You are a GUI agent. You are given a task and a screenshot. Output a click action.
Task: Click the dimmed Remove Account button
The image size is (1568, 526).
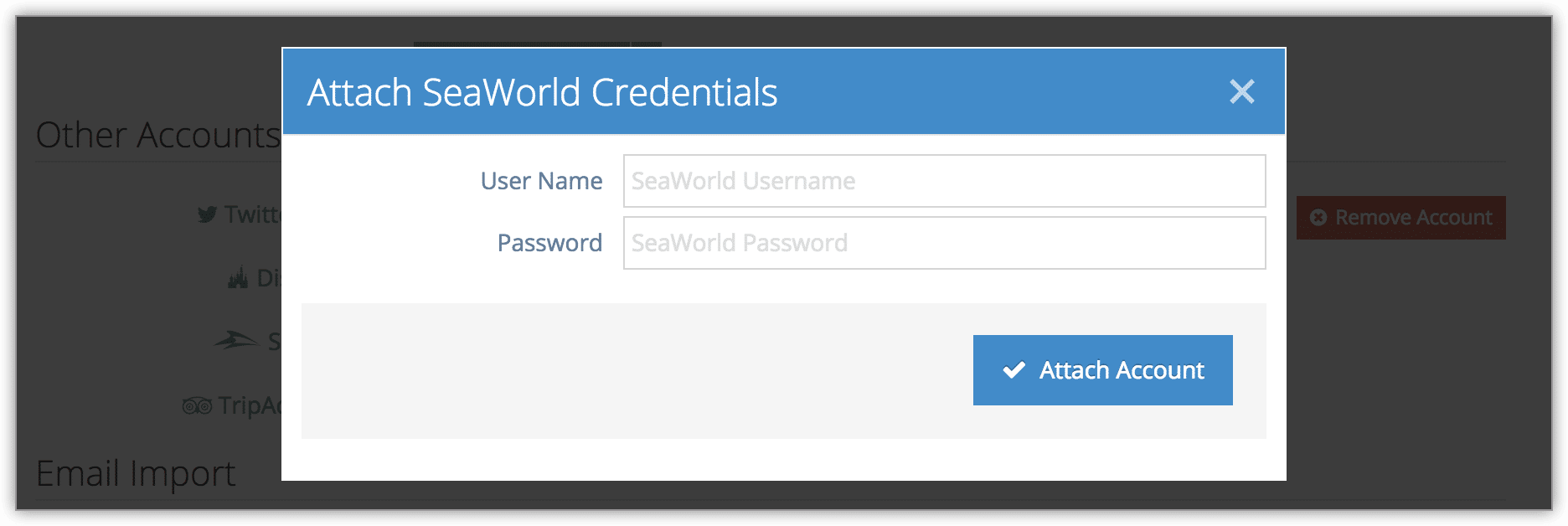pyautogui.click(x=1400, y=218)
